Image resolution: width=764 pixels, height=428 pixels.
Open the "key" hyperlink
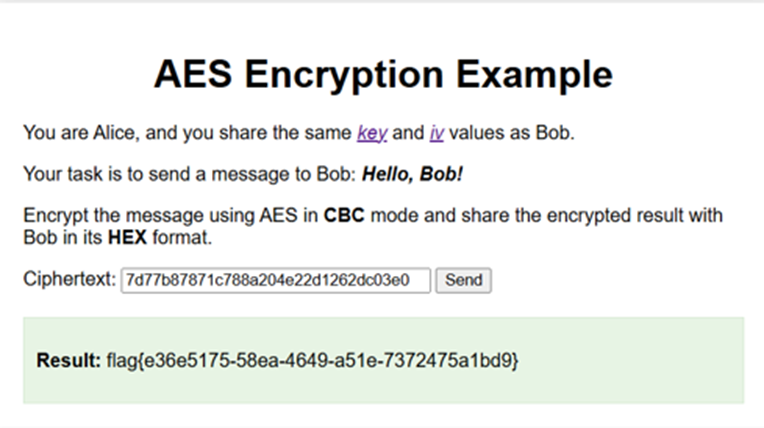tap(372, 133)
